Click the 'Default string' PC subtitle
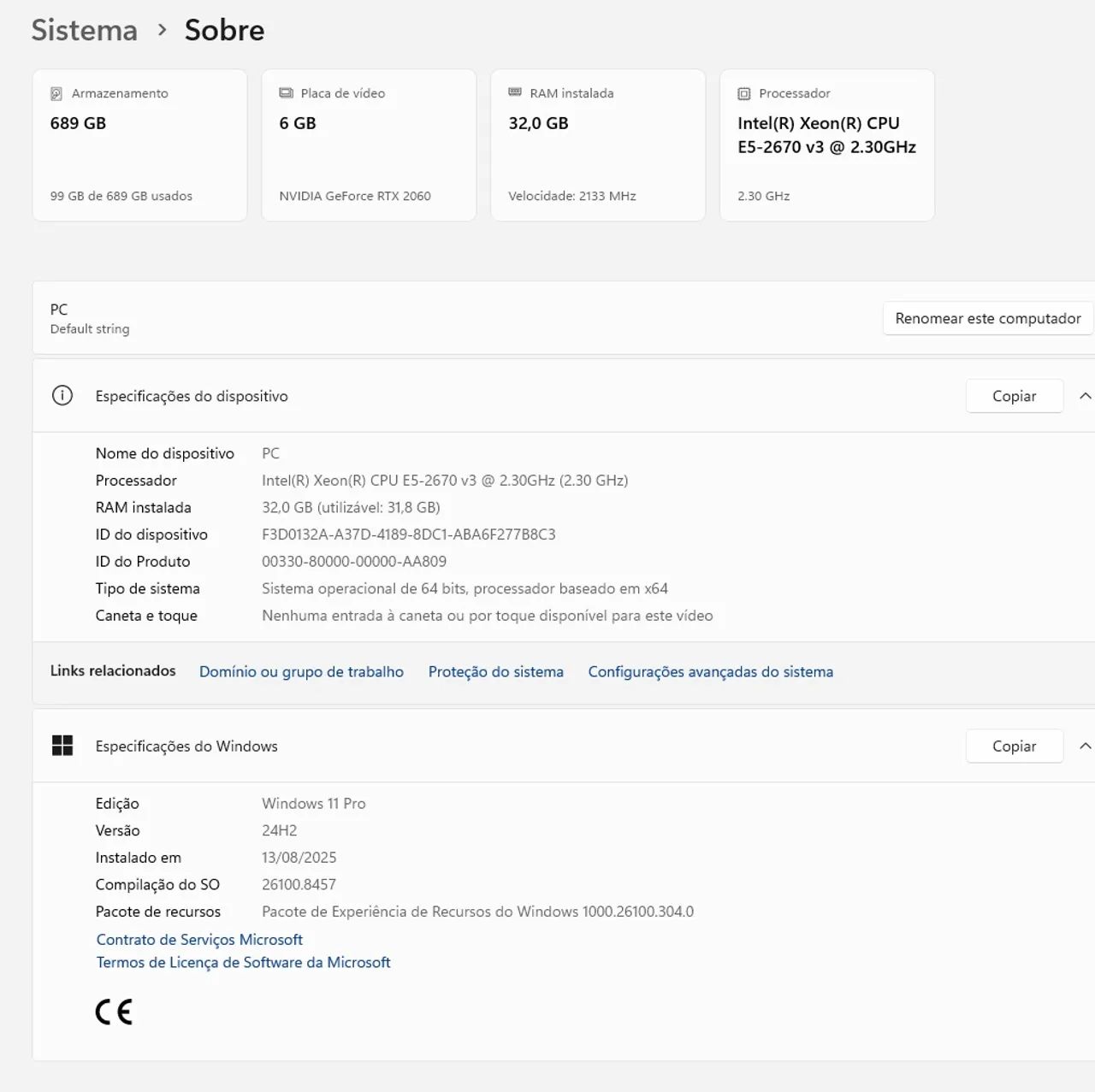The width and height of the screenshot is (1095, 1092). pyautogui.click(x=90, y=329)
